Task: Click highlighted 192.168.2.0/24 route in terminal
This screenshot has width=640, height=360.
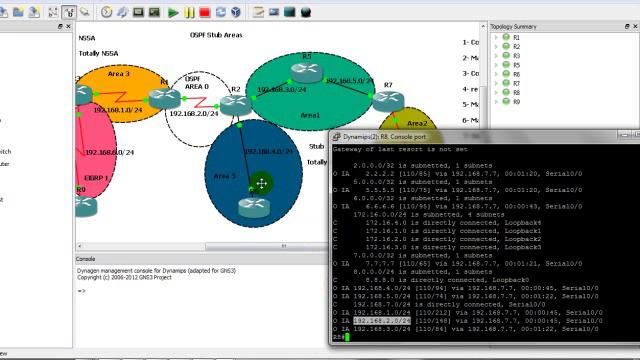Action: [x=382, y=321]
